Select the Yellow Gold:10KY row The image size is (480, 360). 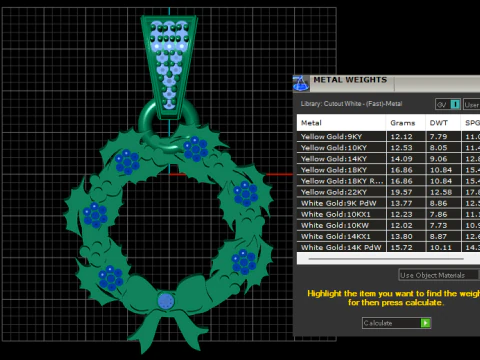point(388,147)
